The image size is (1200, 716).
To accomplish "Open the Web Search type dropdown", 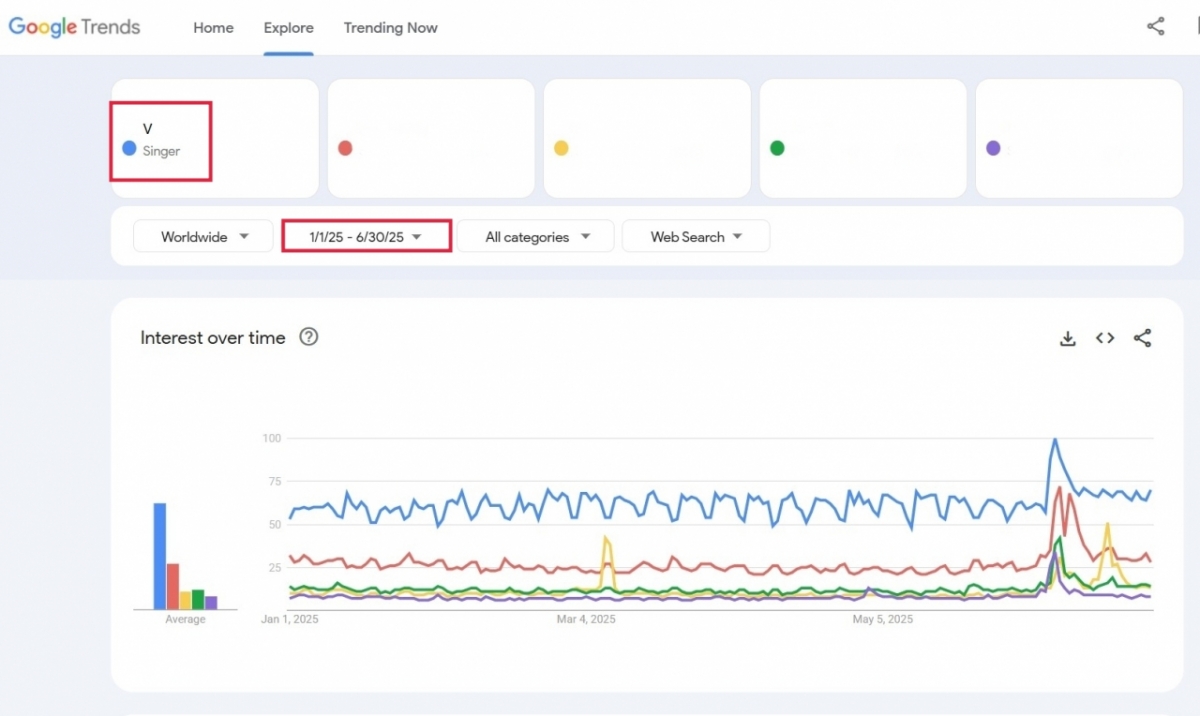I will pos(696,237).
